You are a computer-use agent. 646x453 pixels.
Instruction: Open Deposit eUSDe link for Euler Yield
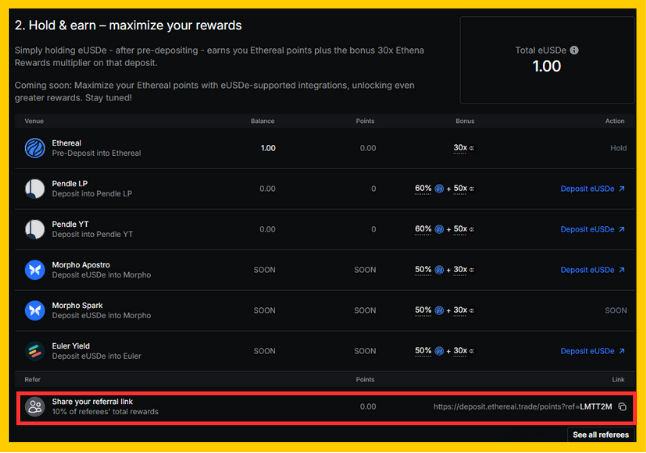[592, 351]
